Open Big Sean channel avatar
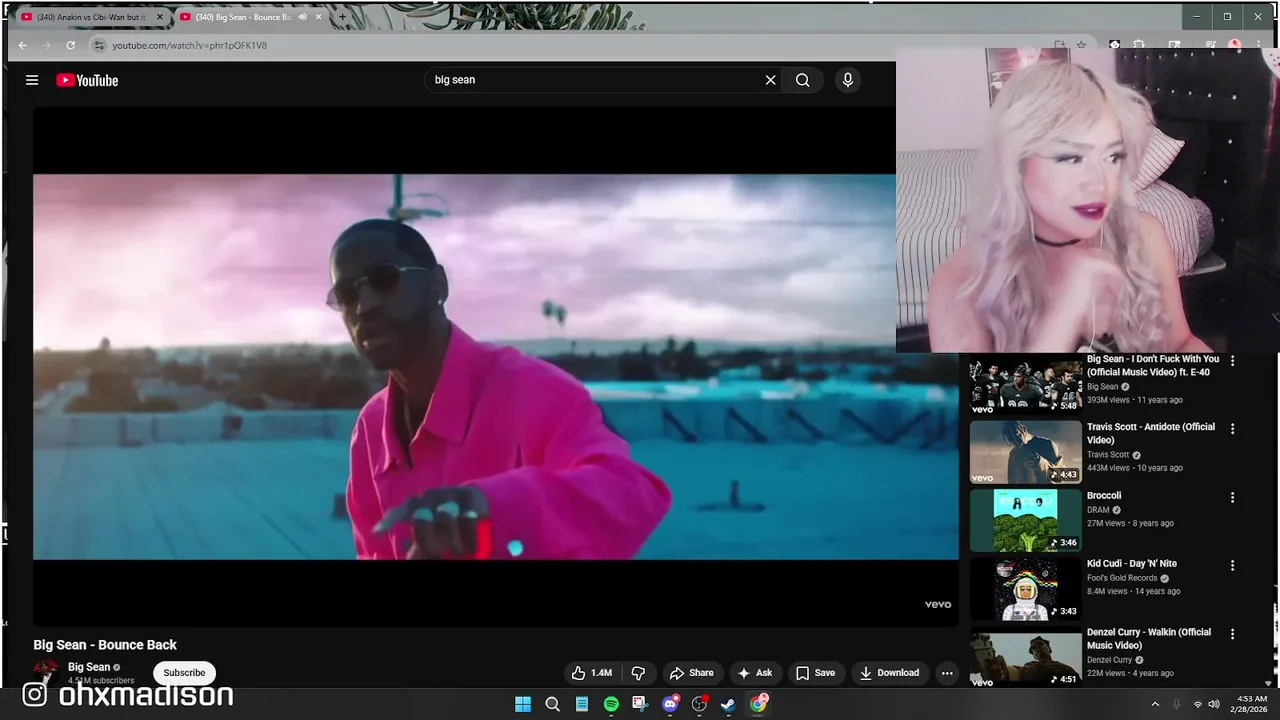This screenshot has width=1280, height=720. tap(46, 671)
